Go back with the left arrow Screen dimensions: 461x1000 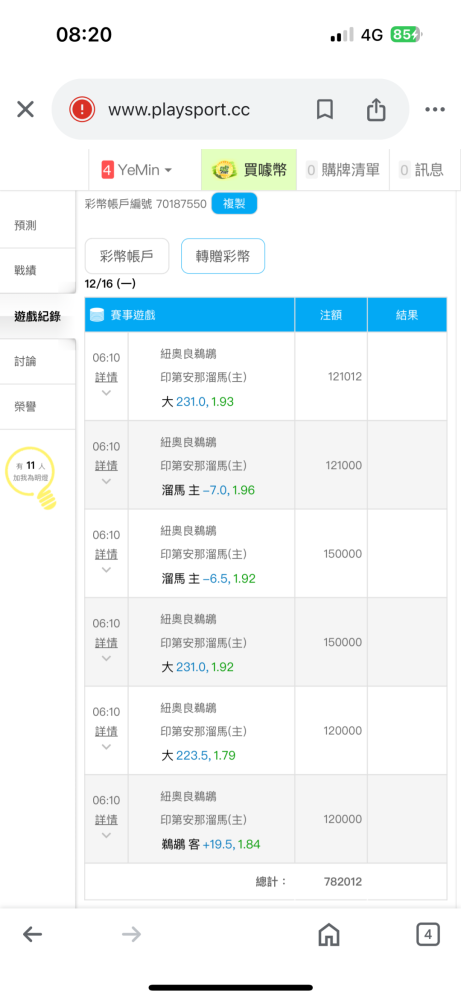(33, 935)
